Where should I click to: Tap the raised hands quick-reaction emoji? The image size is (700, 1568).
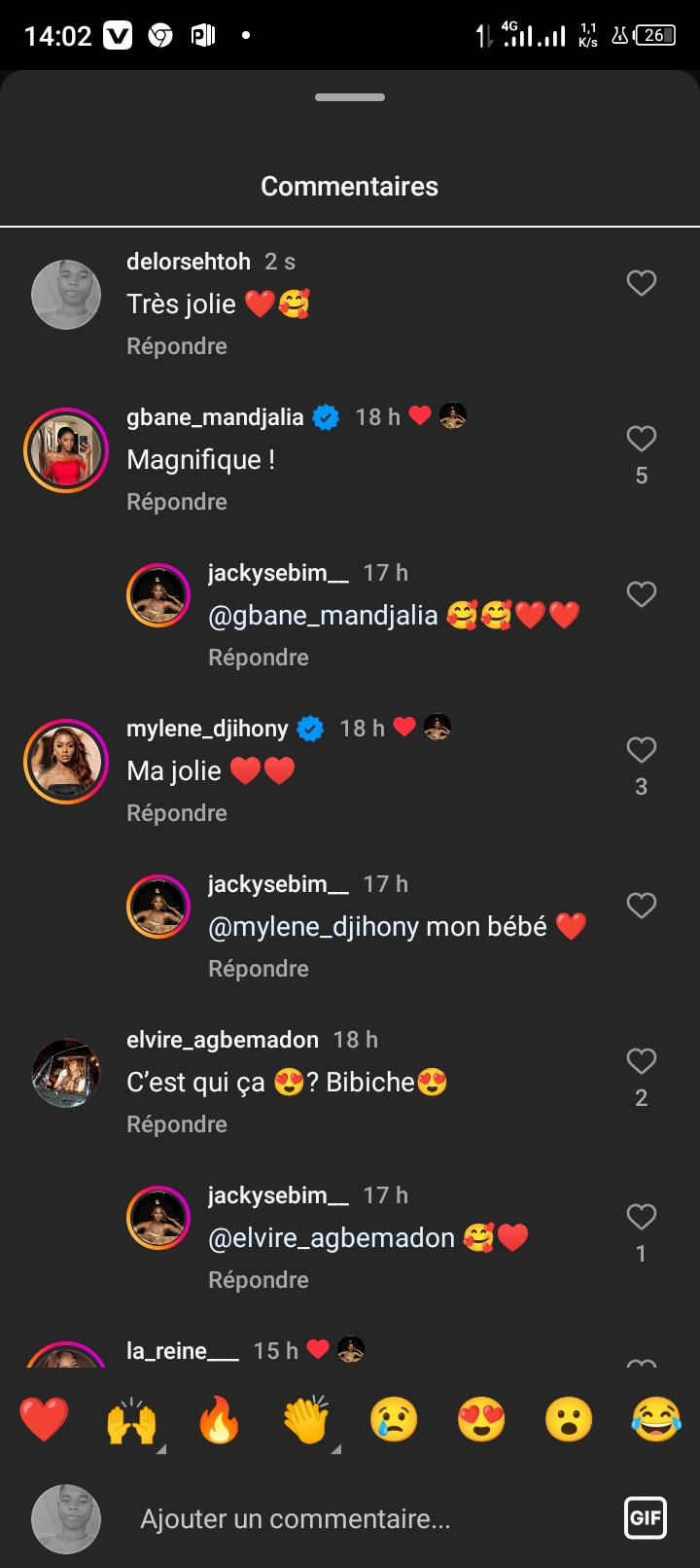(x=131, y=1421)
